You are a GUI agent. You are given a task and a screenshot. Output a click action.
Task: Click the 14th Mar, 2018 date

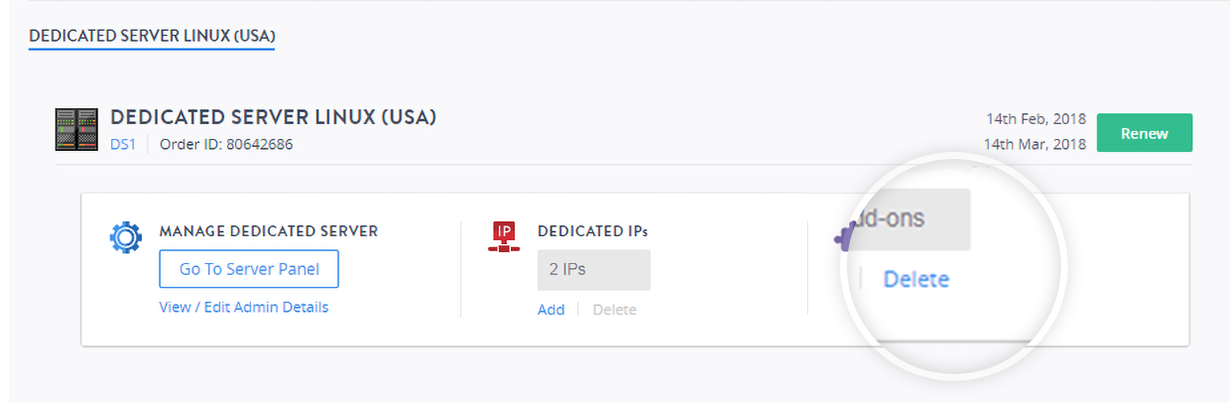(1035, 144)
